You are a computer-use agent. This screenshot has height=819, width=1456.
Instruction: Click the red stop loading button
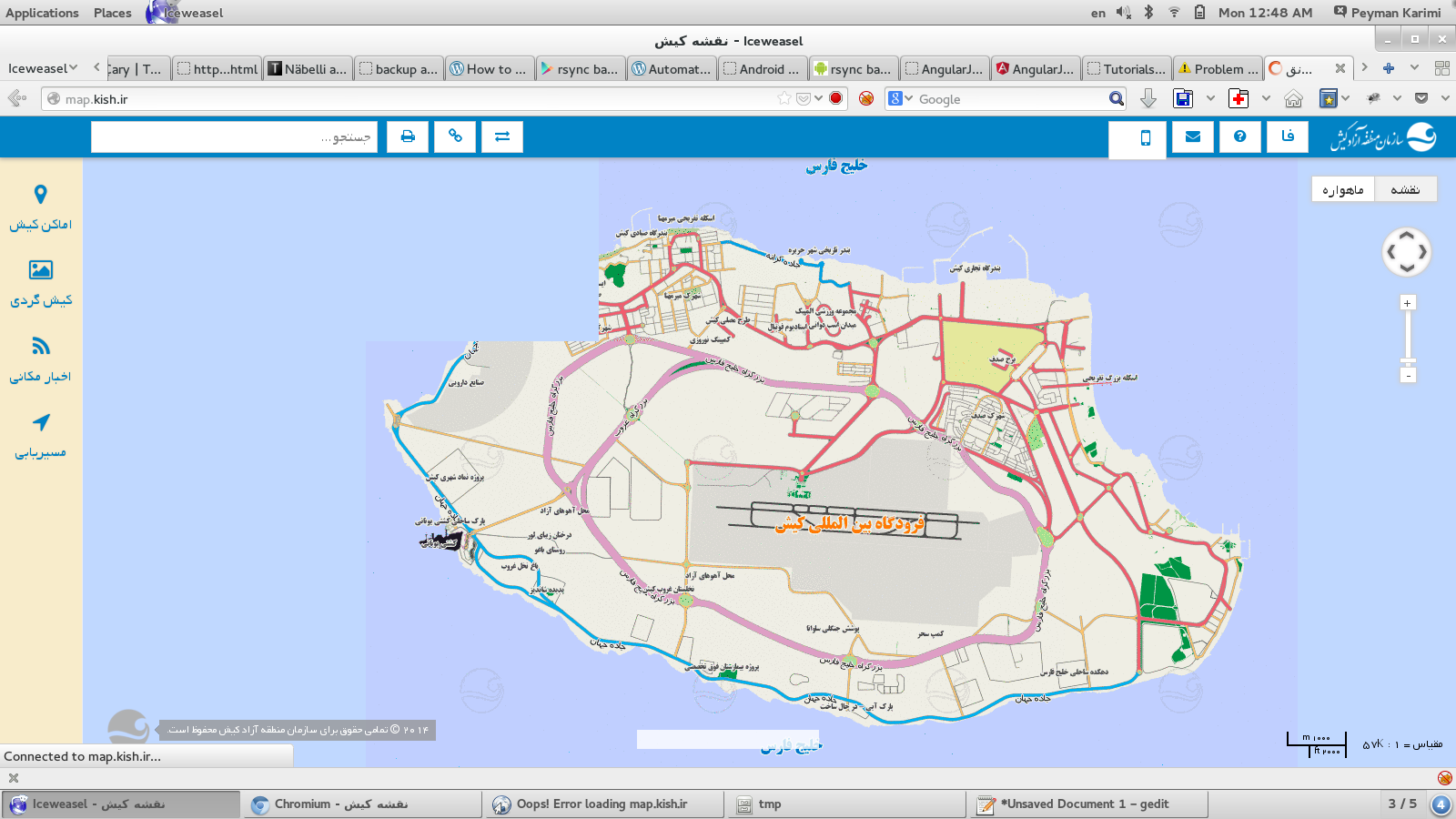click(x=836, y=98)
